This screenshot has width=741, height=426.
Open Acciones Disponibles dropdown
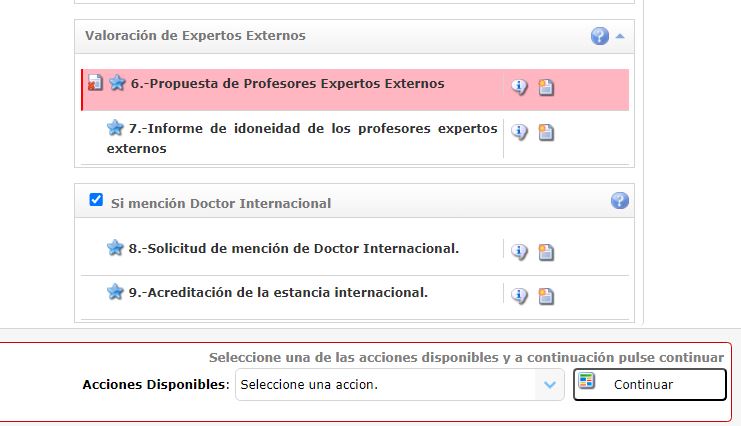pos(400,385)
